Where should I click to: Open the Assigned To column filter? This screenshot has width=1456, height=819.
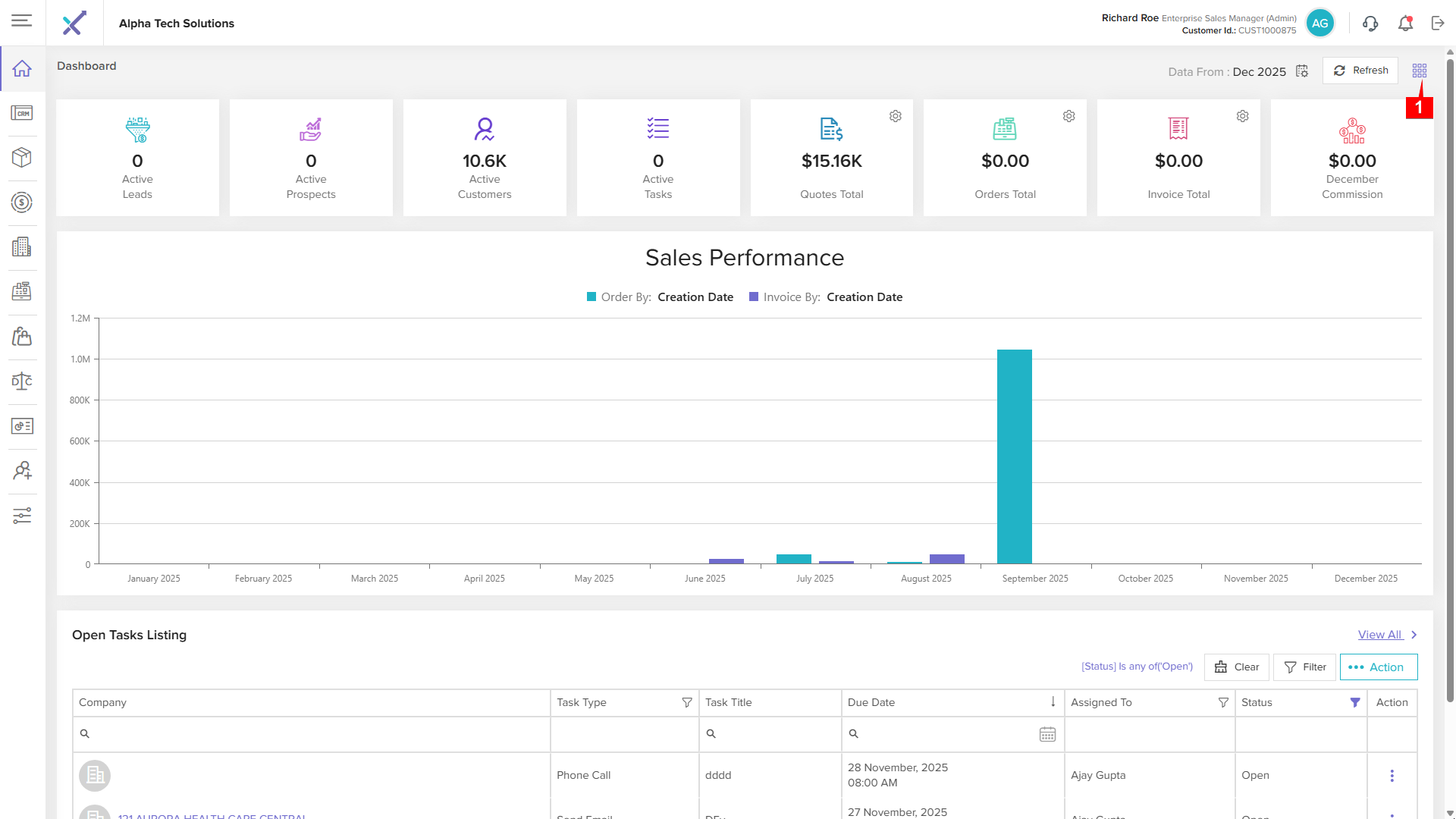point(1223,703)
